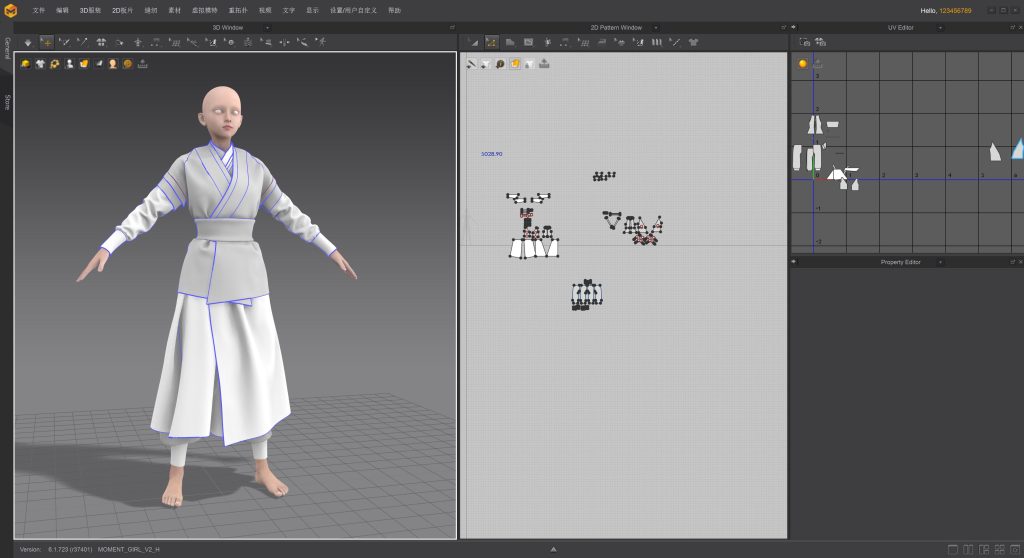Collapse the UV Editor panel with left arrow
The width and height of the screenshot is (1024, 558).
pyautogui.click(x=794, y=27)
